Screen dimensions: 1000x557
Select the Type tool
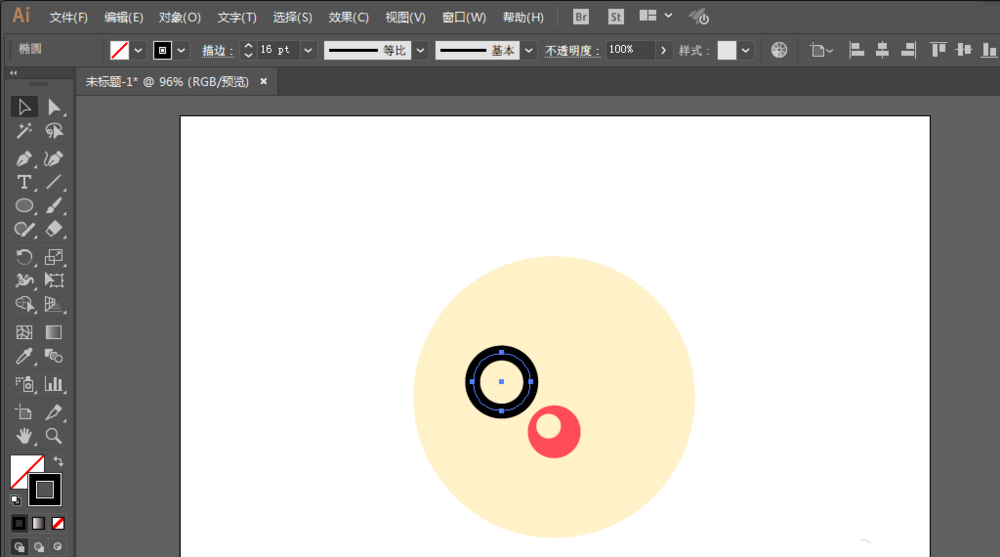point(24,182)
